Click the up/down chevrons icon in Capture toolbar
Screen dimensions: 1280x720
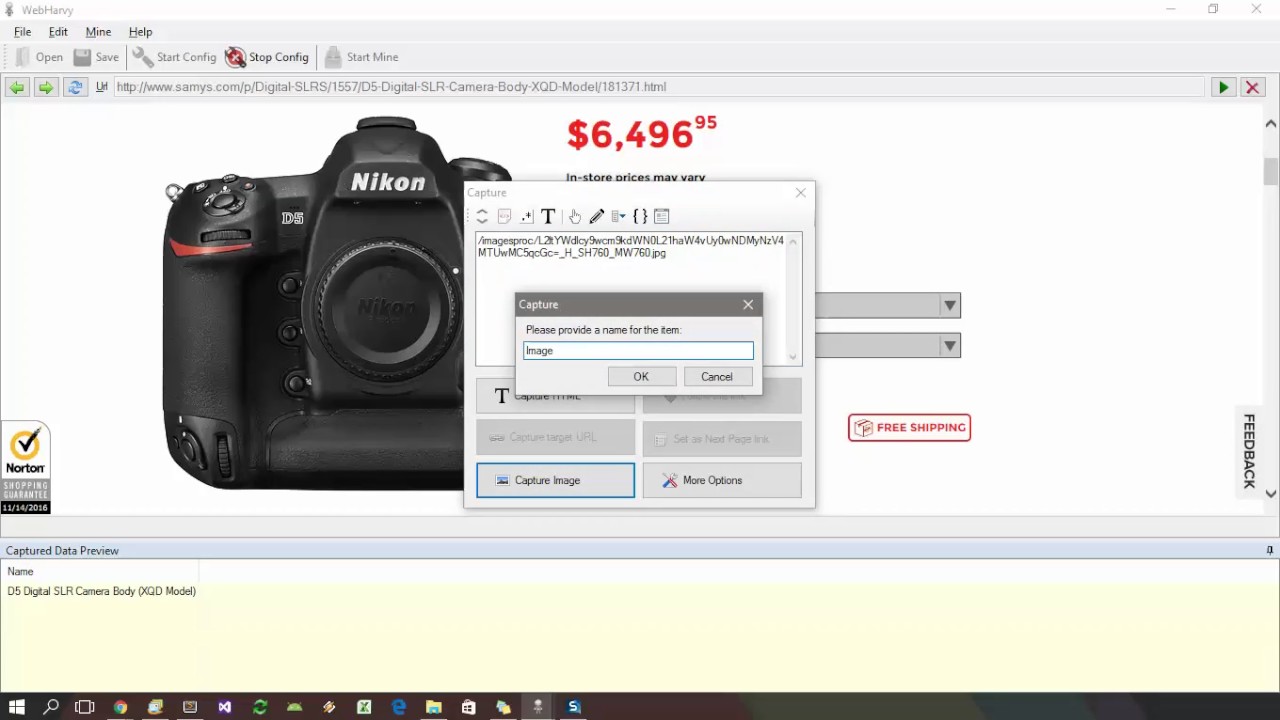[482, 216]
